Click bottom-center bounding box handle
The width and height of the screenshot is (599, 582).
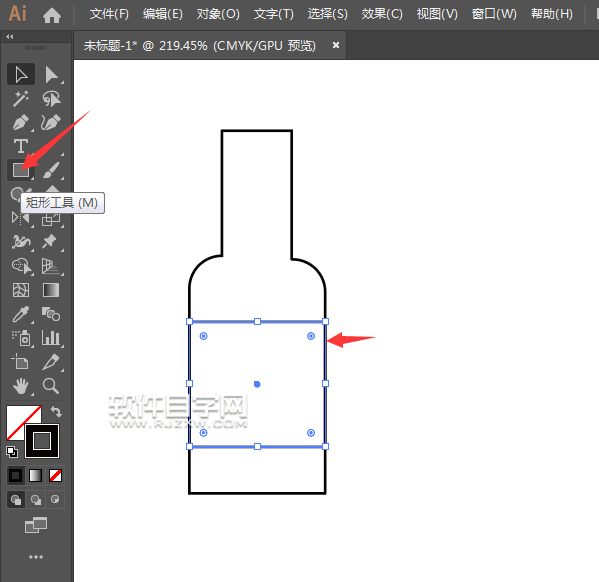[x=257, y=446]
